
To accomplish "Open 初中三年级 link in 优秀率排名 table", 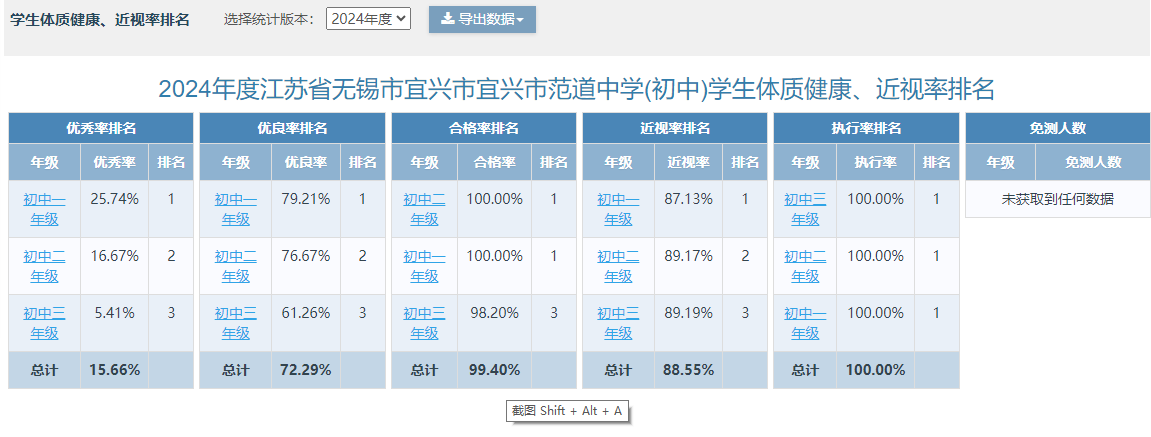I will click(x=44, y=322).
